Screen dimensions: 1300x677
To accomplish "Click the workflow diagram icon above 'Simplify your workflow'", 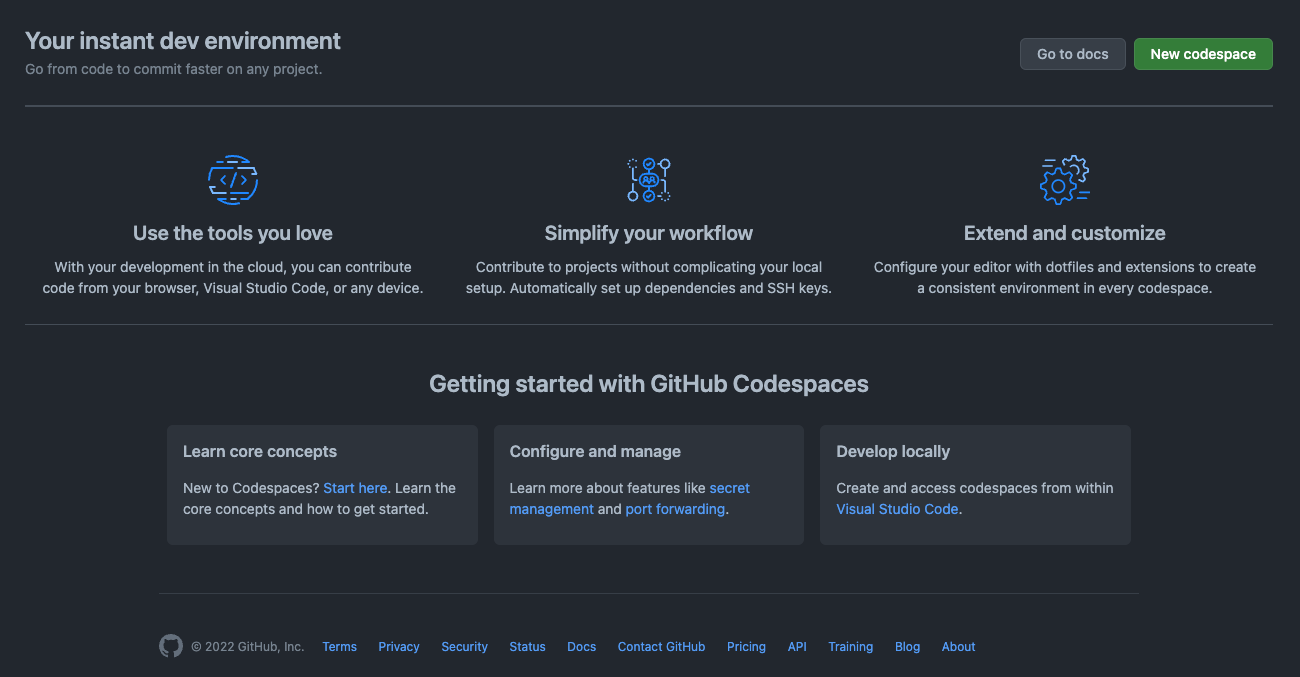I will tap(649, 180).
